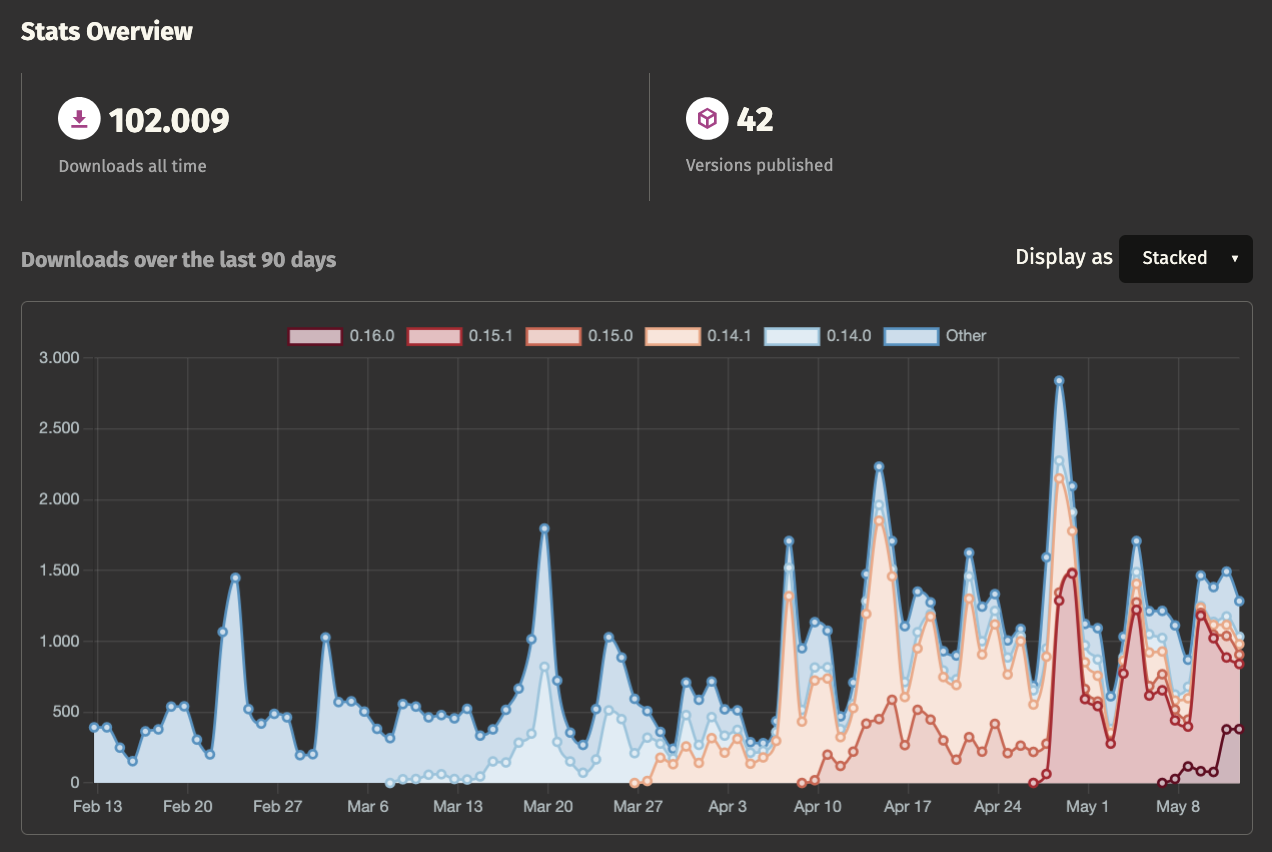Click the Mar 20 axis label
The height and width of the screenshot is (852, 1272).
[x=548, y=806]
